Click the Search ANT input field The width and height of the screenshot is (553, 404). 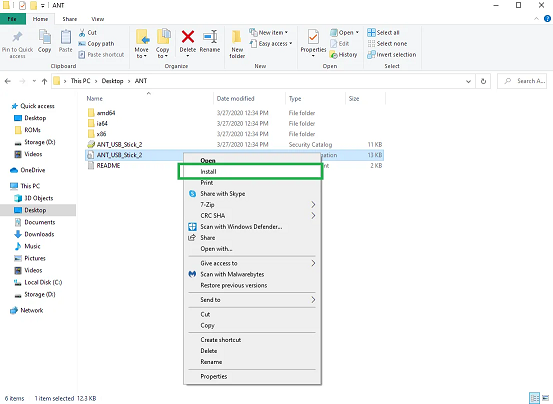point(522,81)
